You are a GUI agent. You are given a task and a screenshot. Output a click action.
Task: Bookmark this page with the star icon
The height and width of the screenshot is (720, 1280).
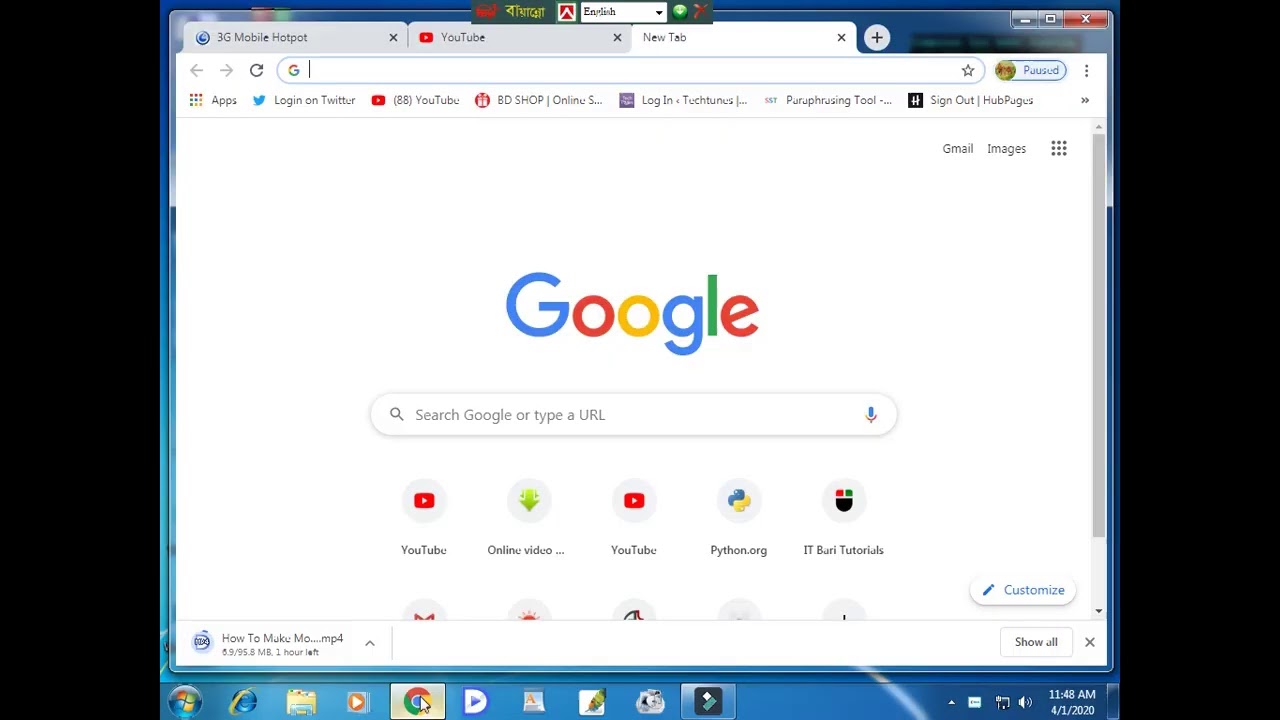[x=968, y=70]
